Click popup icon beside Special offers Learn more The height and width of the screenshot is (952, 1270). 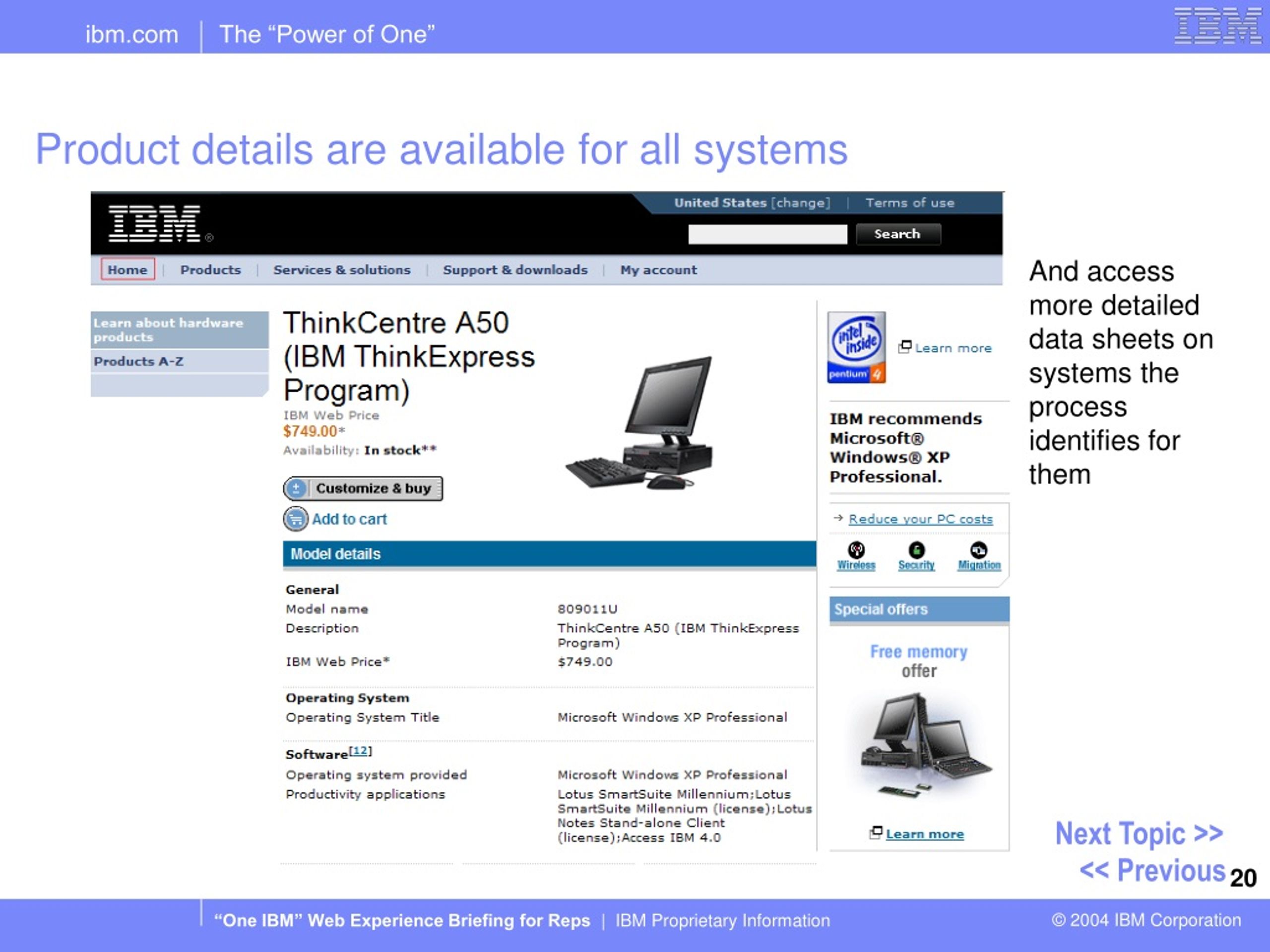click(x=876, y=833)
